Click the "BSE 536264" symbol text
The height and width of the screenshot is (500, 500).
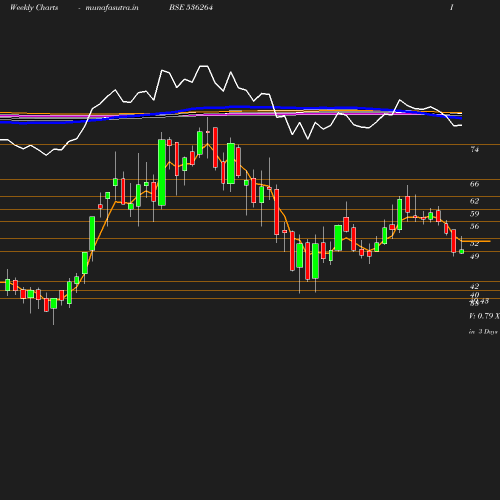[191, 7]
